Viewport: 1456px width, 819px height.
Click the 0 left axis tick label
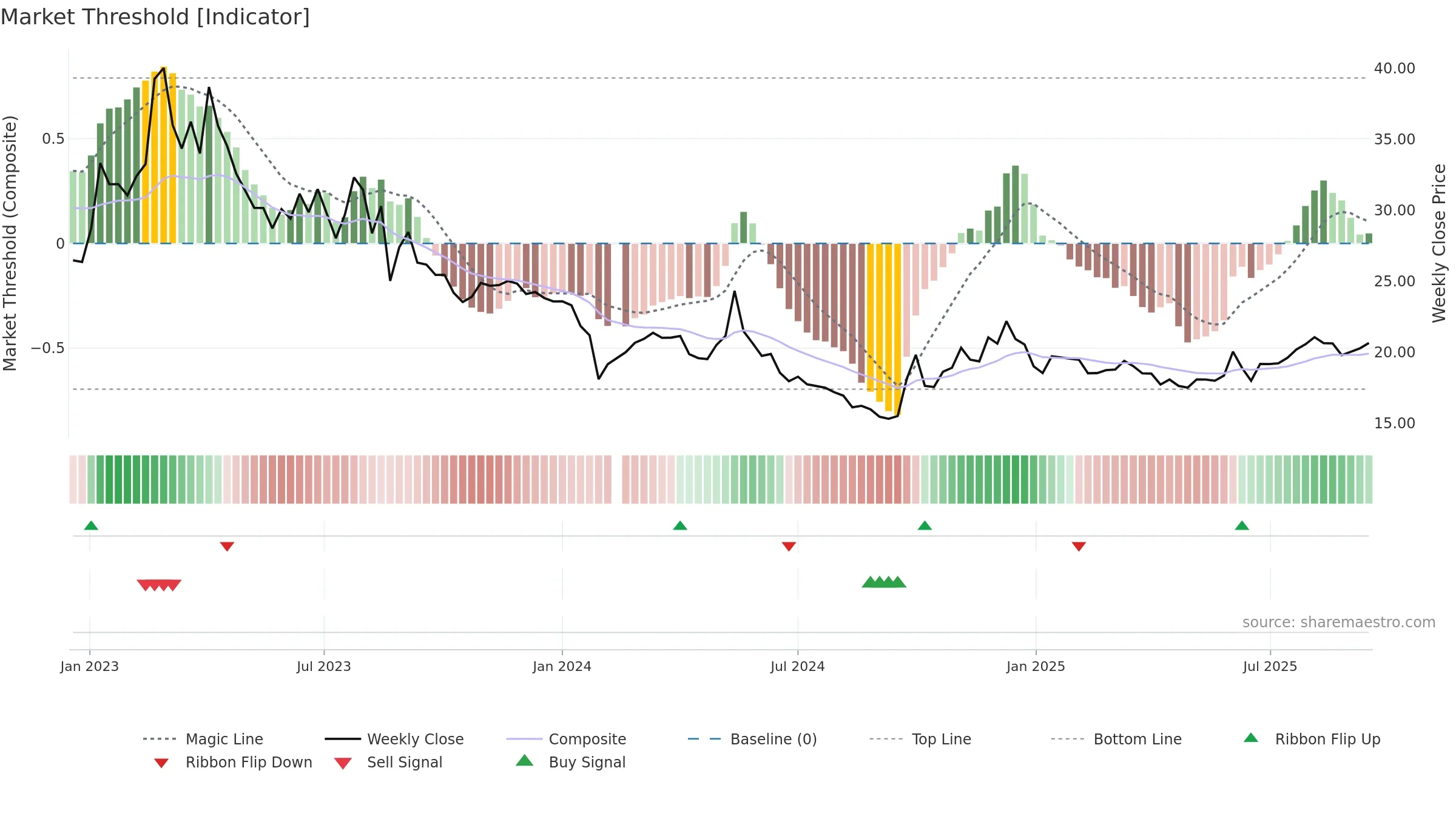point(60,244)
